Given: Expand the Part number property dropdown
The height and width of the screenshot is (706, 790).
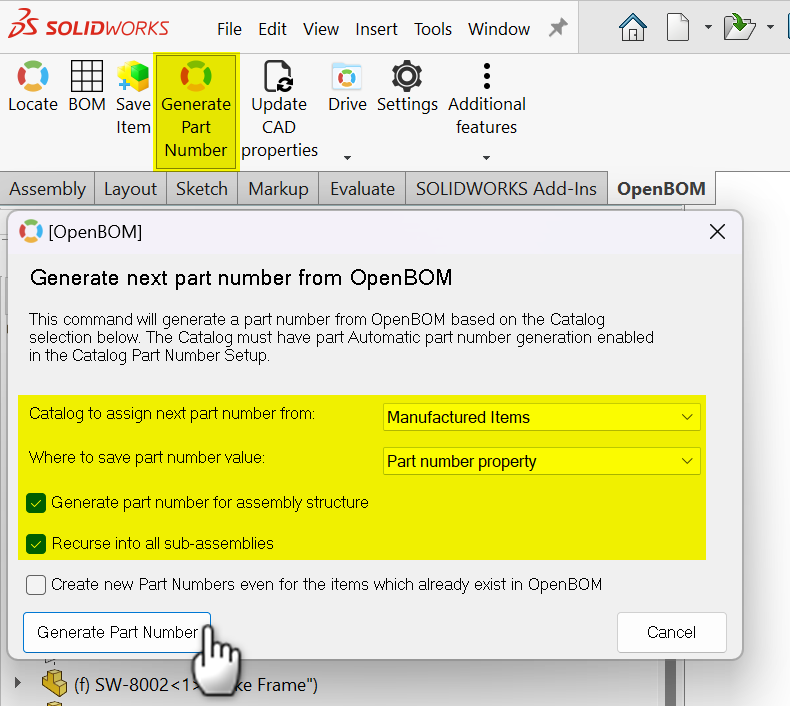Looking at the screenshot, I should tap(541, 461).
